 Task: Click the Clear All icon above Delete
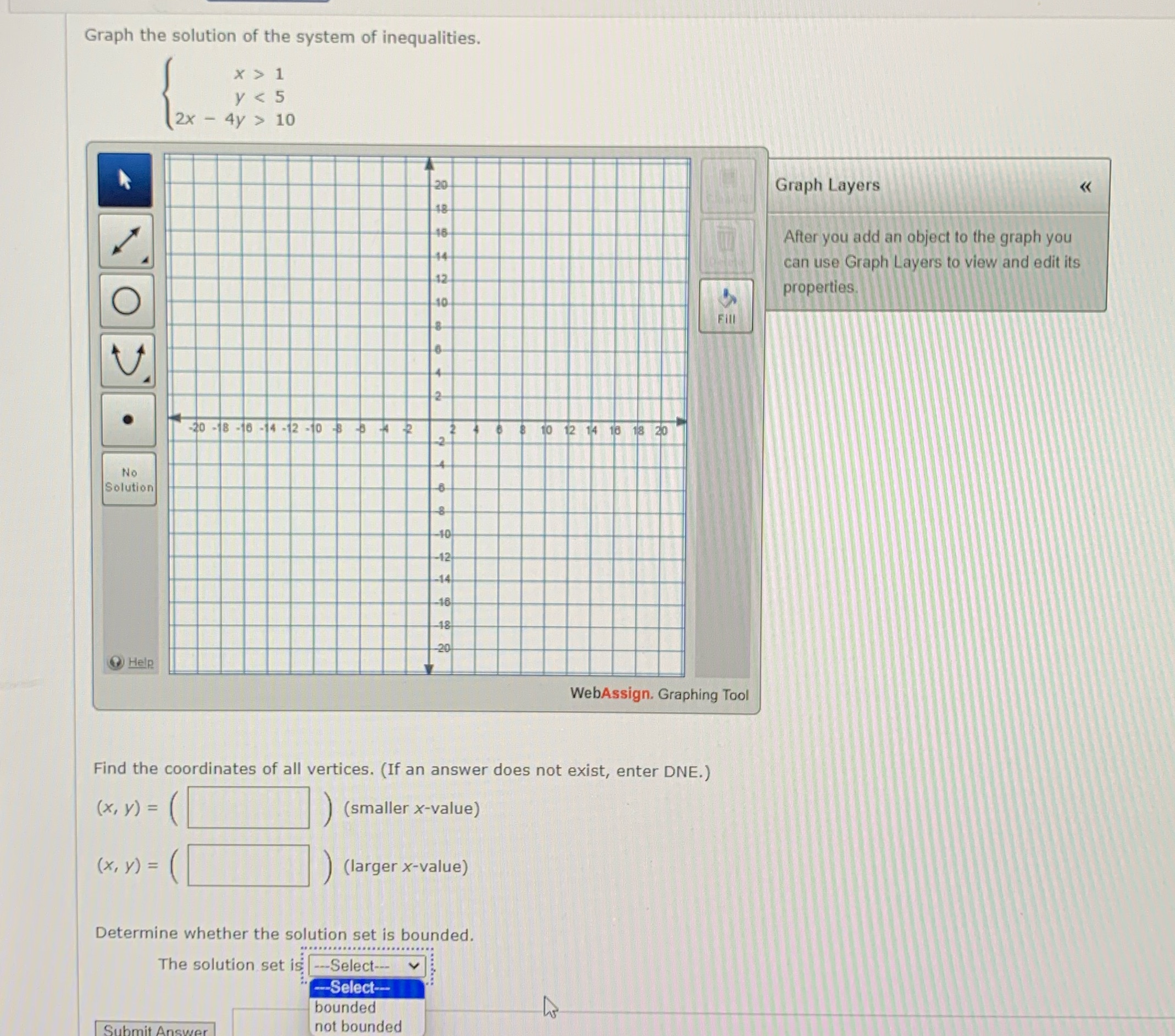click(726, 184)
